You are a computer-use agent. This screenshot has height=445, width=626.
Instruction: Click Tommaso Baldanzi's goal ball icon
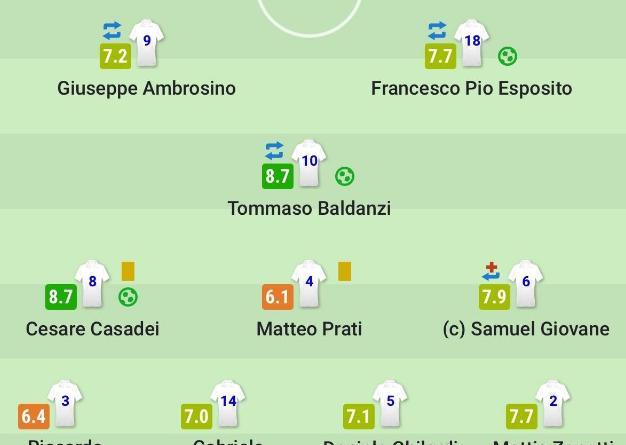point(345,176)
